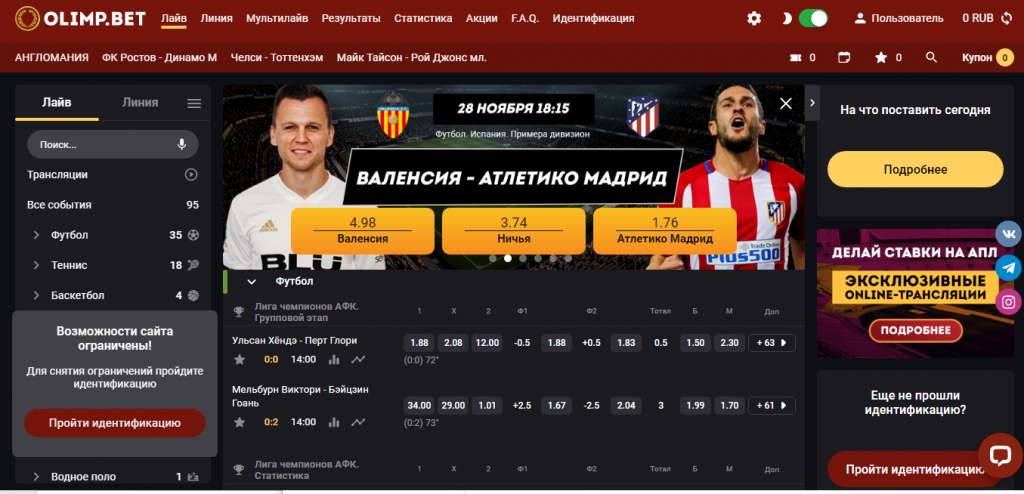Open the calendar icon

point(844,58)
